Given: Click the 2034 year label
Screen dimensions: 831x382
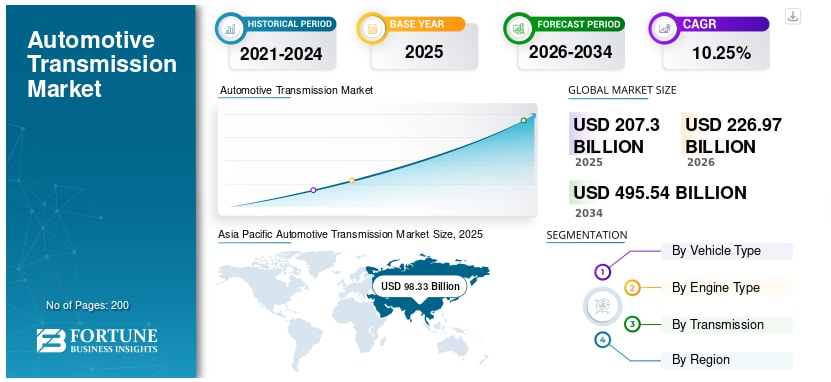Looking at the screenshot, I should click(x=589, y=214).
